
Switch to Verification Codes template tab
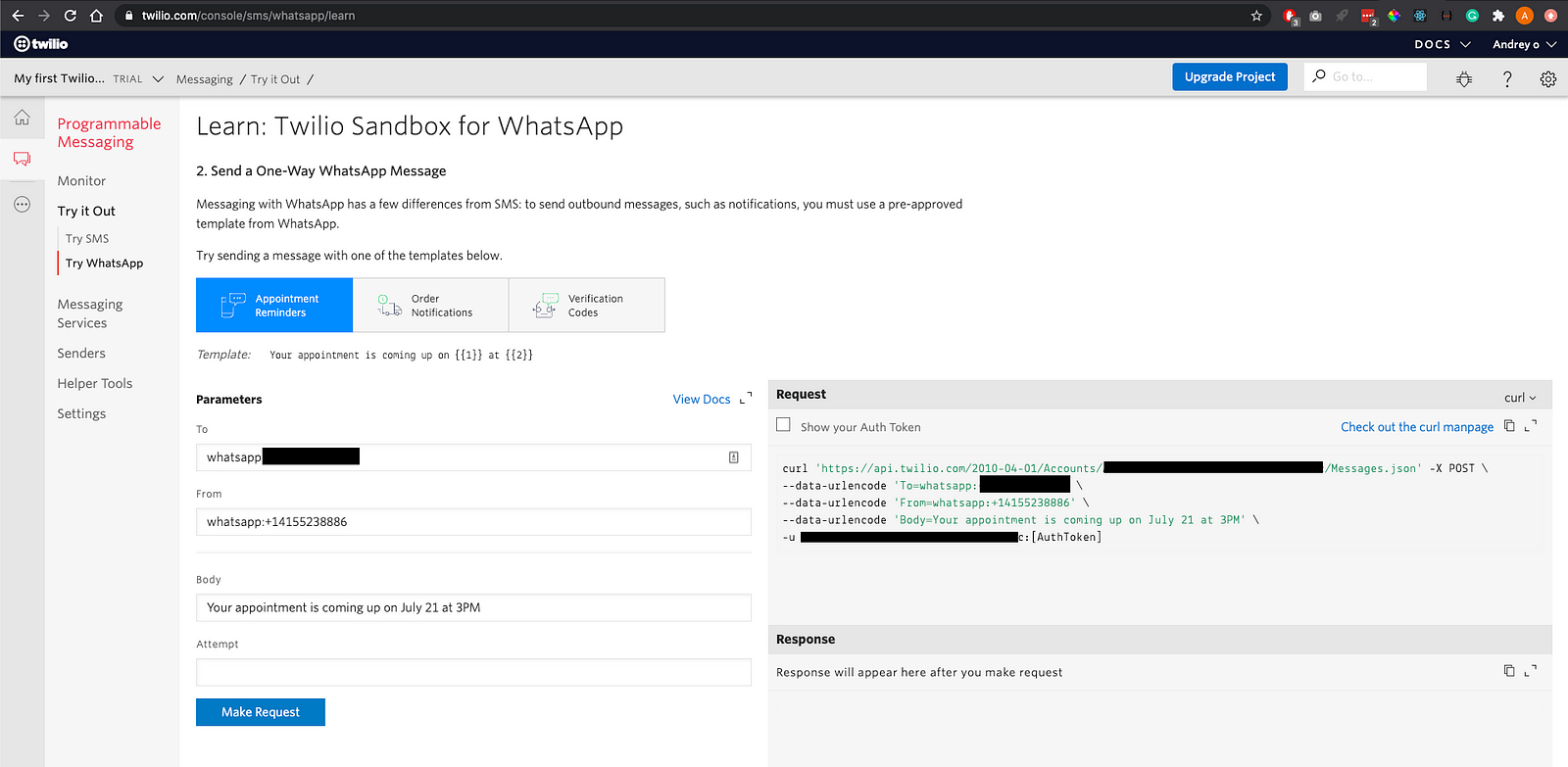point(586,305)
